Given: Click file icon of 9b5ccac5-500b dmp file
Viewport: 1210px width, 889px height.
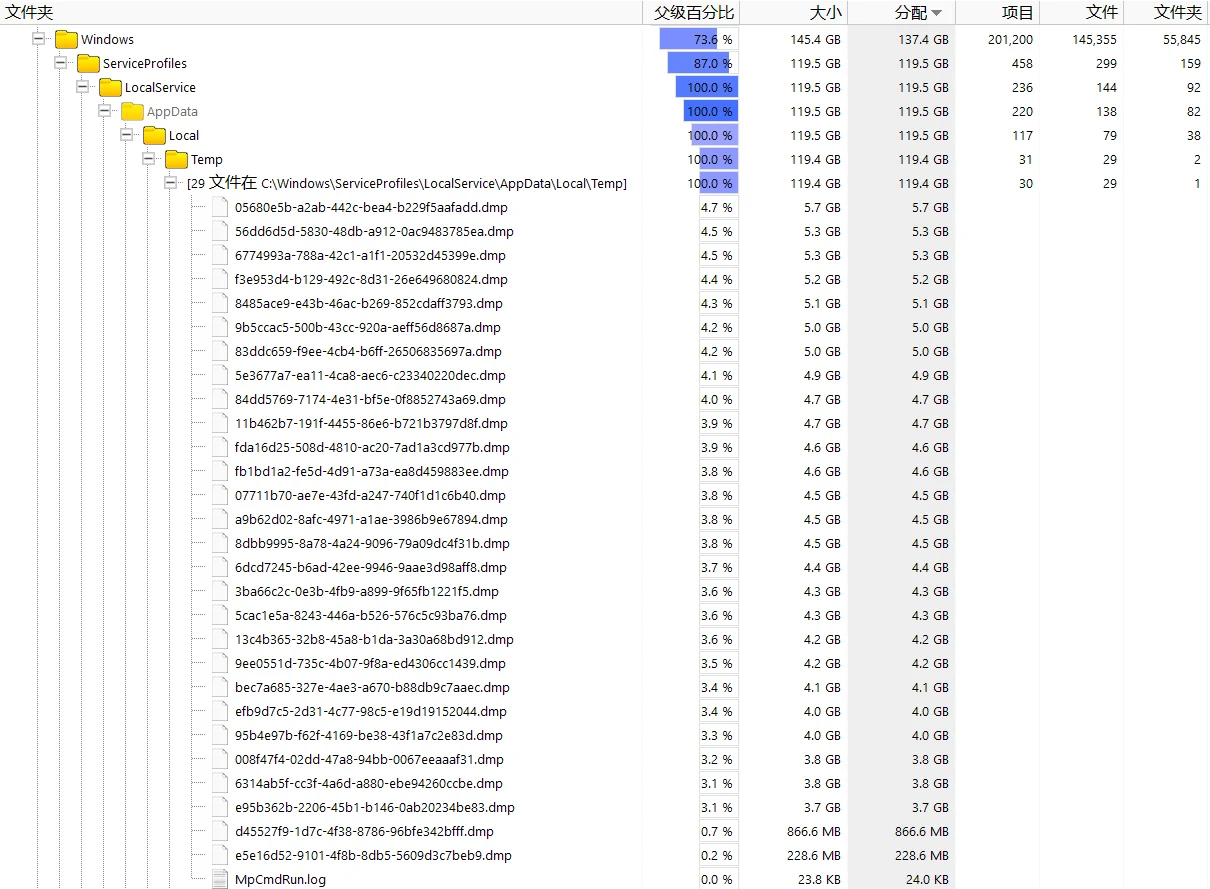Looking at the screenshot, I should coord(220,327).
